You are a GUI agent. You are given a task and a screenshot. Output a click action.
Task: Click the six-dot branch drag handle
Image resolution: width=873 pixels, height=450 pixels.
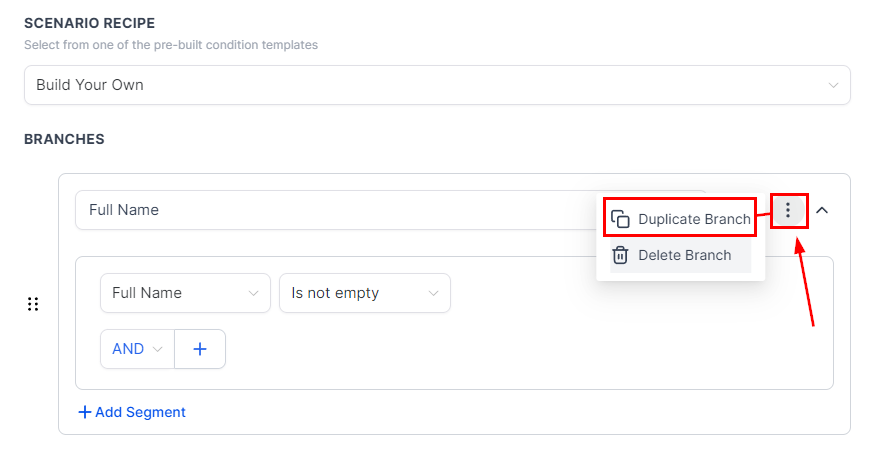click(33, 304)
